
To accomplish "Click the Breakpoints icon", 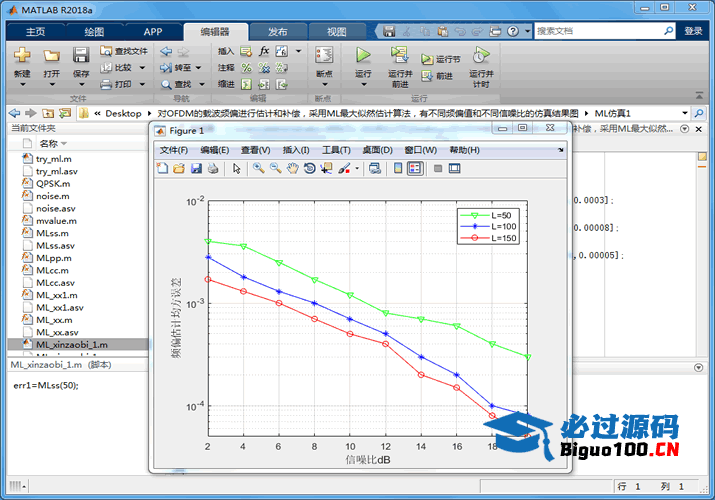I will (x=324, y=55).
